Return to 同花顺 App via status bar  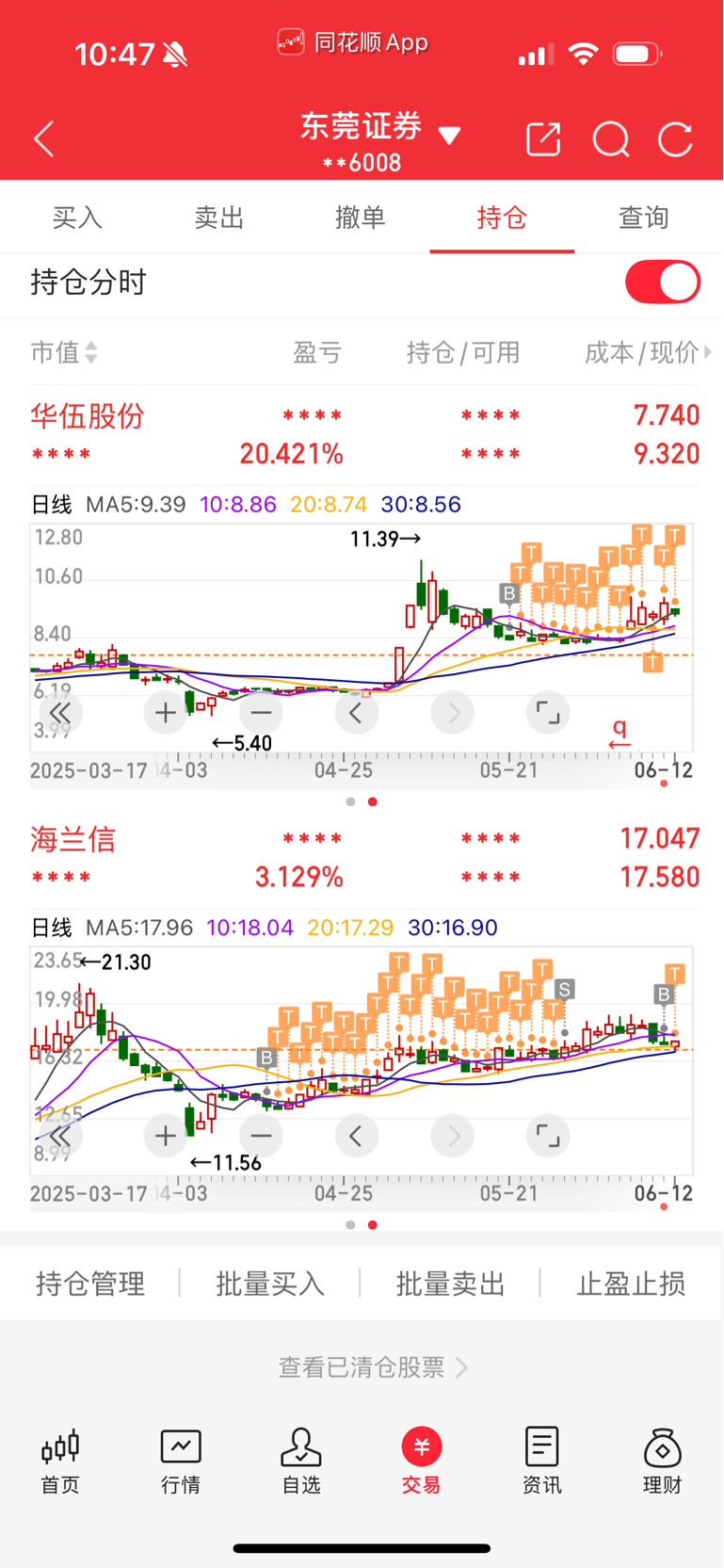353,42
